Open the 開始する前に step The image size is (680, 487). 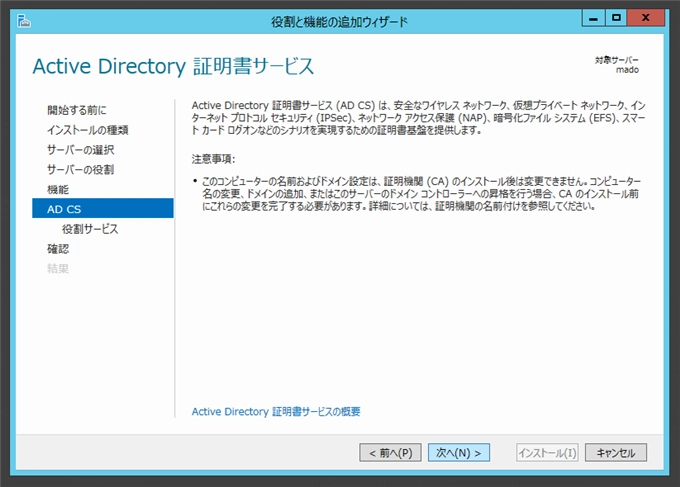pyautogui.click(x=77, y=110)
